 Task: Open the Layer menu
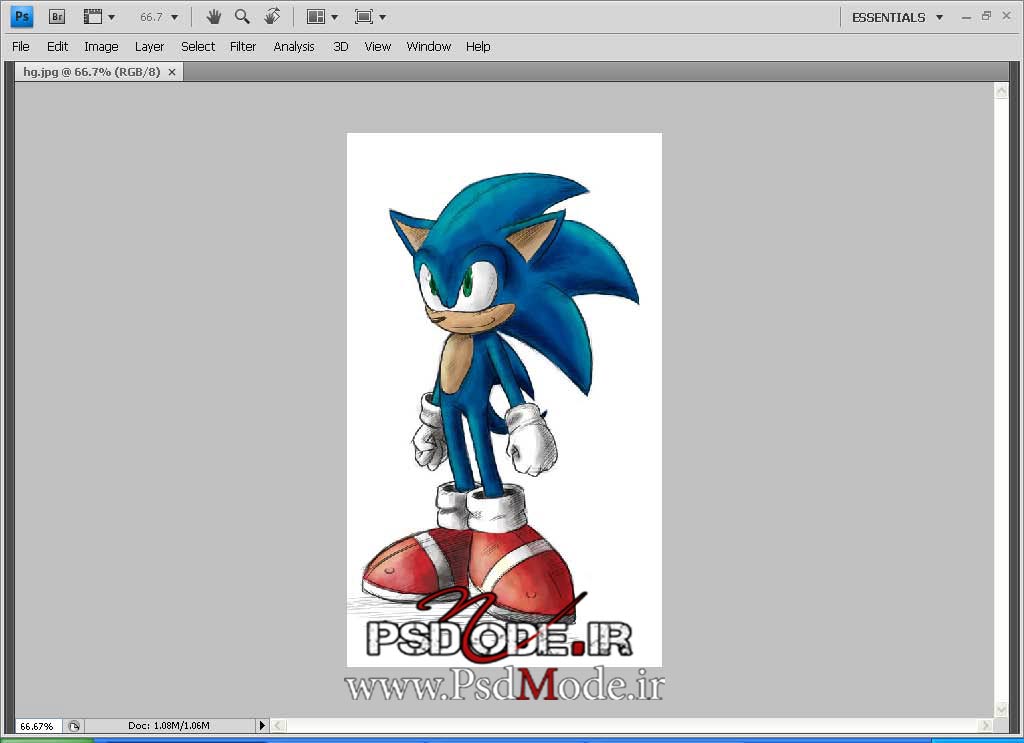(x=150, y=46)
